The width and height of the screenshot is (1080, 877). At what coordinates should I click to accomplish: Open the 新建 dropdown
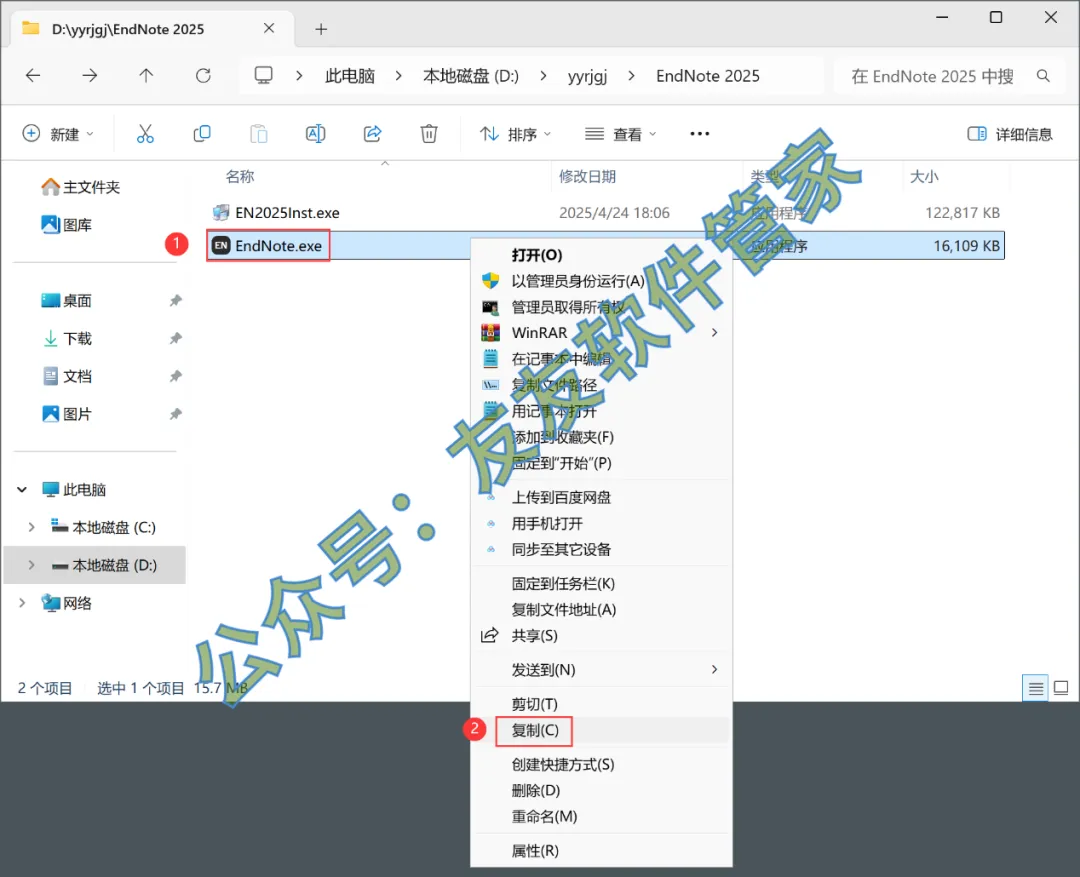click(58, 134)
